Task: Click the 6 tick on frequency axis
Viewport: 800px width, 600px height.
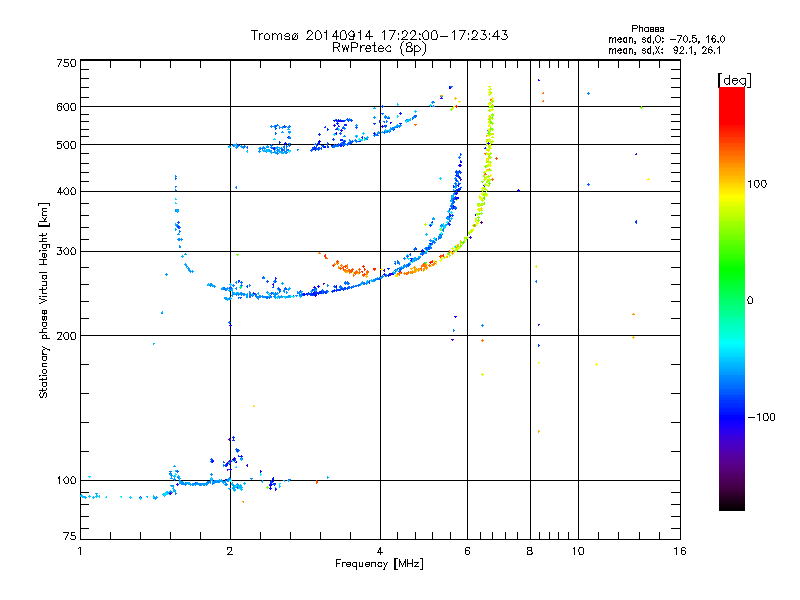Action: [467, 551]
